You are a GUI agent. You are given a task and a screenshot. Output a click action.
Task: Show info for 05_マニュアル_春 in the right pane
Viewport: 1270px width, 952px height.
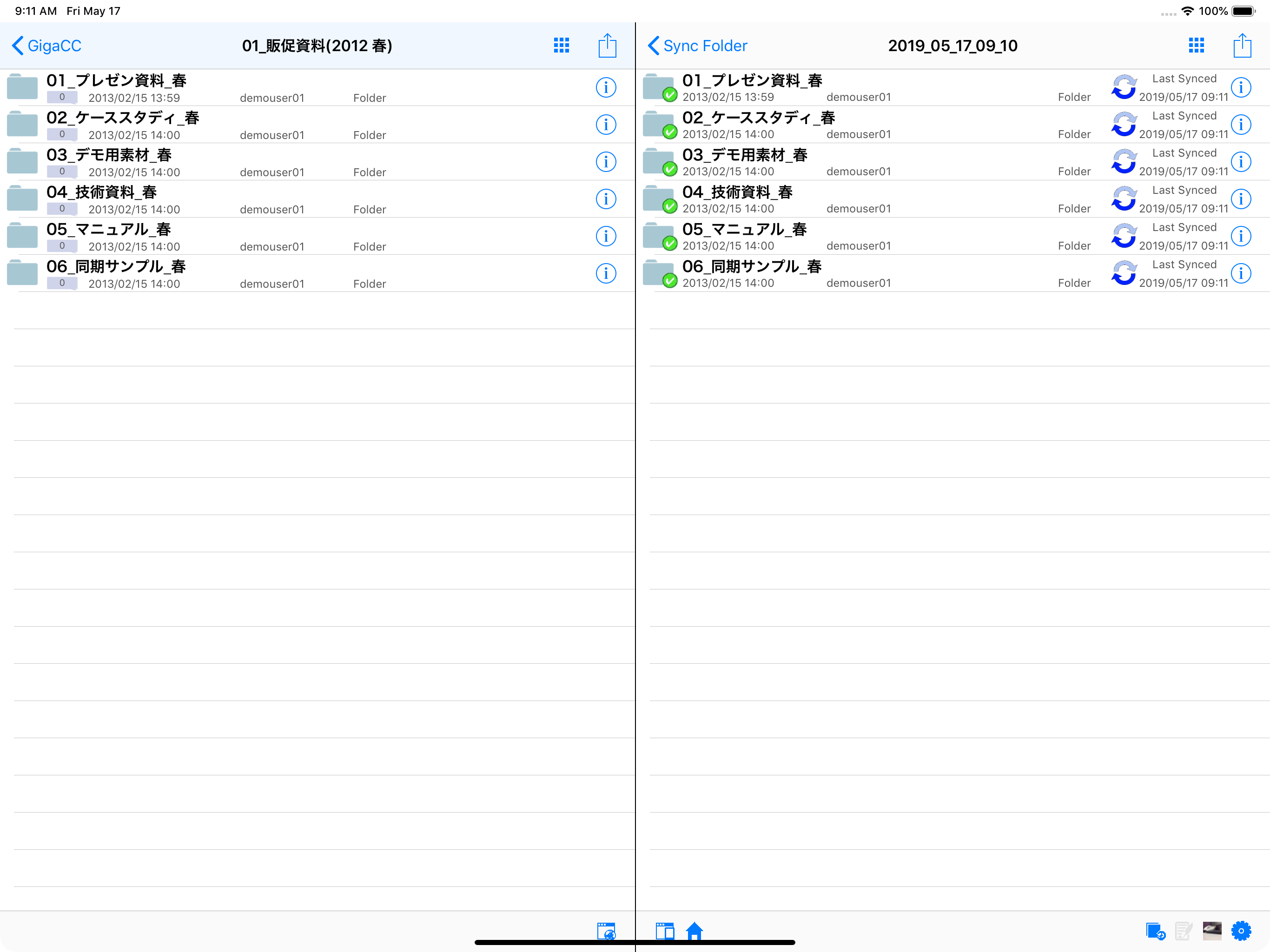click(1241, 236)
